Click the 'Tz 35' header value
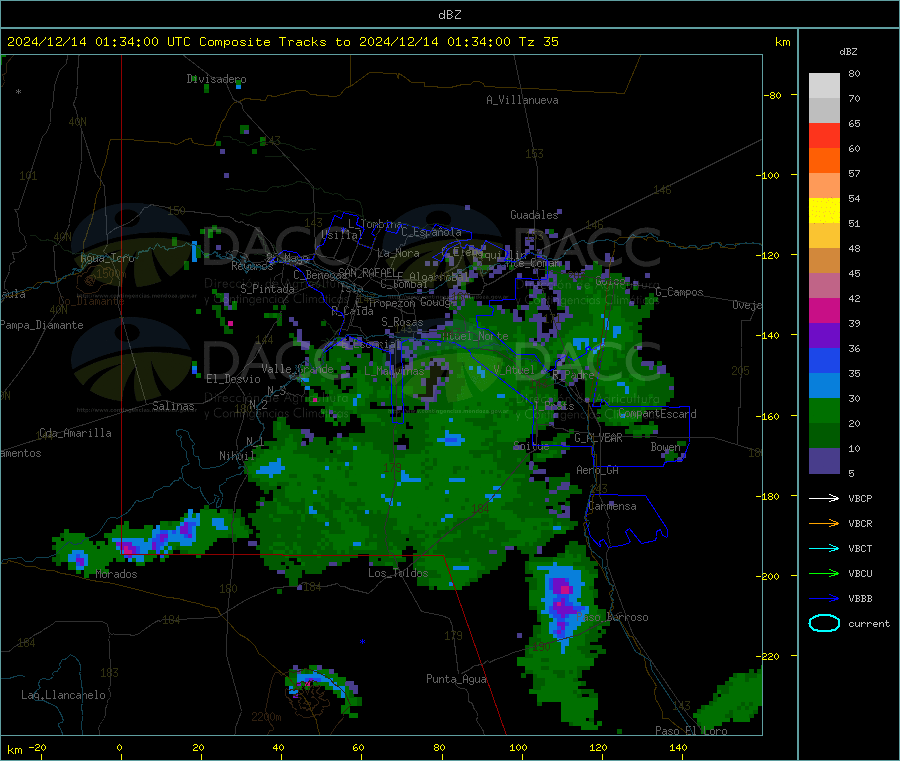Viewport: 900px width, 761px height. 538,42
